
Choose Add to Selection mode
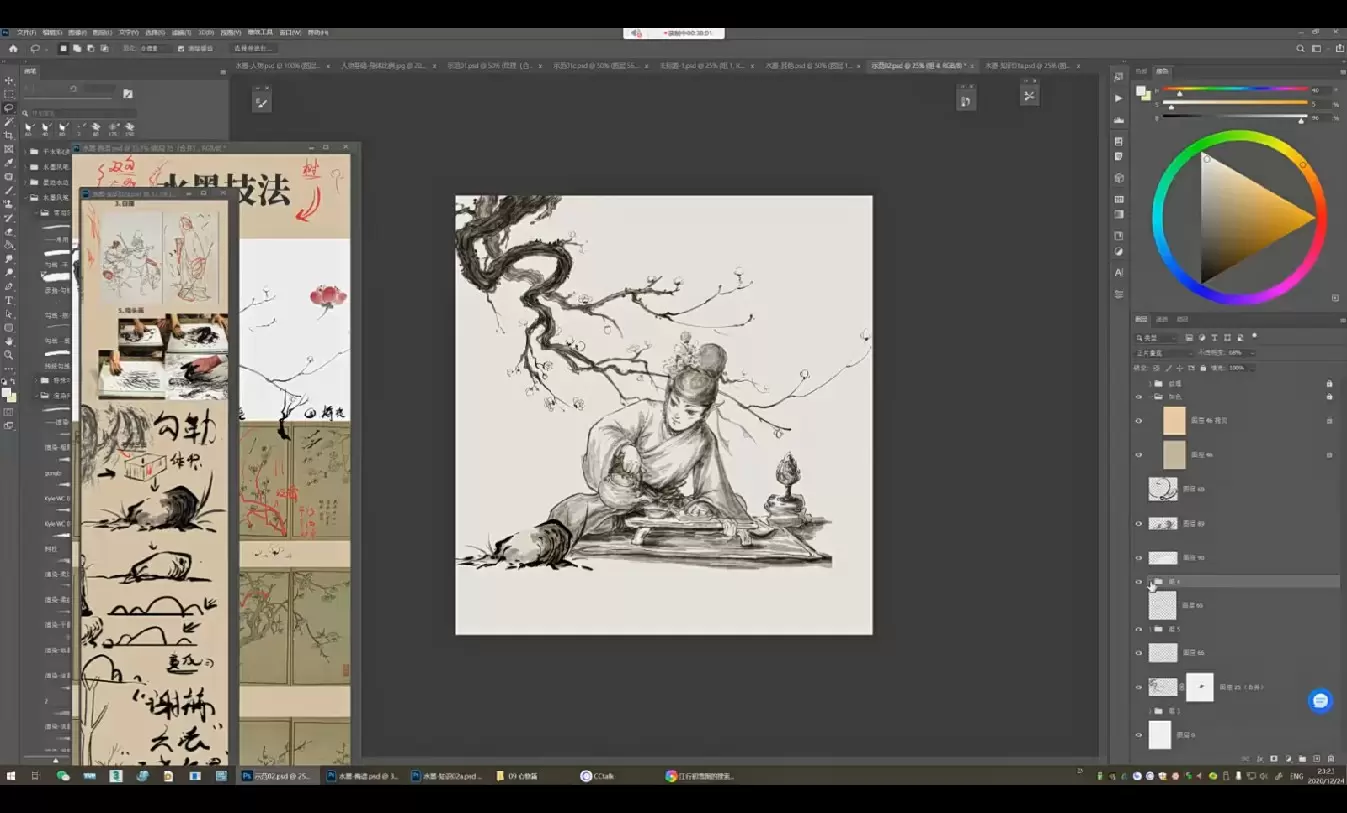pos(78,48)
